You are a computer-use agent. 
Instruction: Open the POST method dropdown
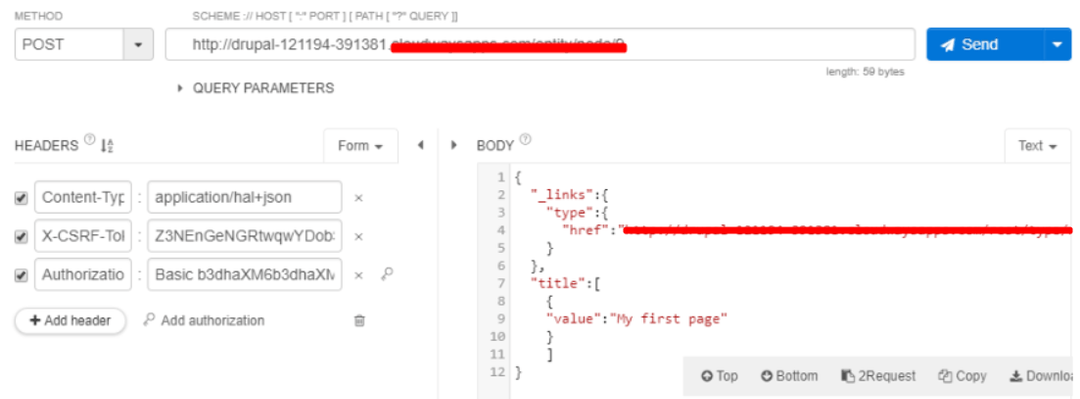coord(138,45)
